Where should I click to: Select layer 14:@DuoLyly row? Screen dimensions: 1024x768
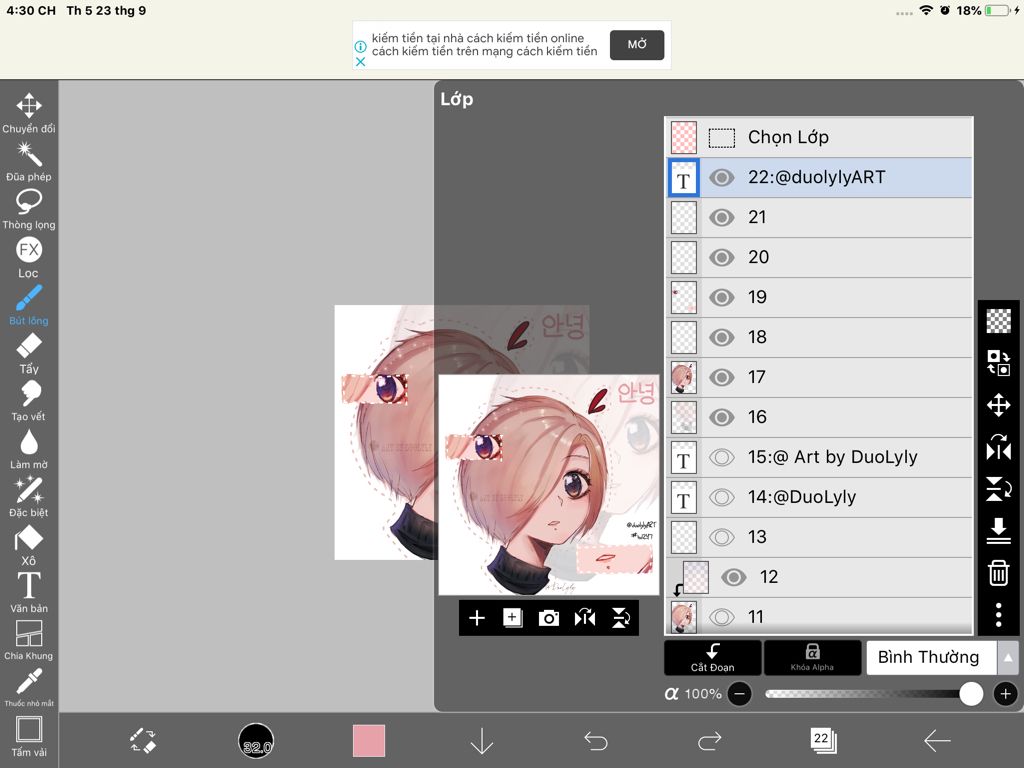coord(820,498)
